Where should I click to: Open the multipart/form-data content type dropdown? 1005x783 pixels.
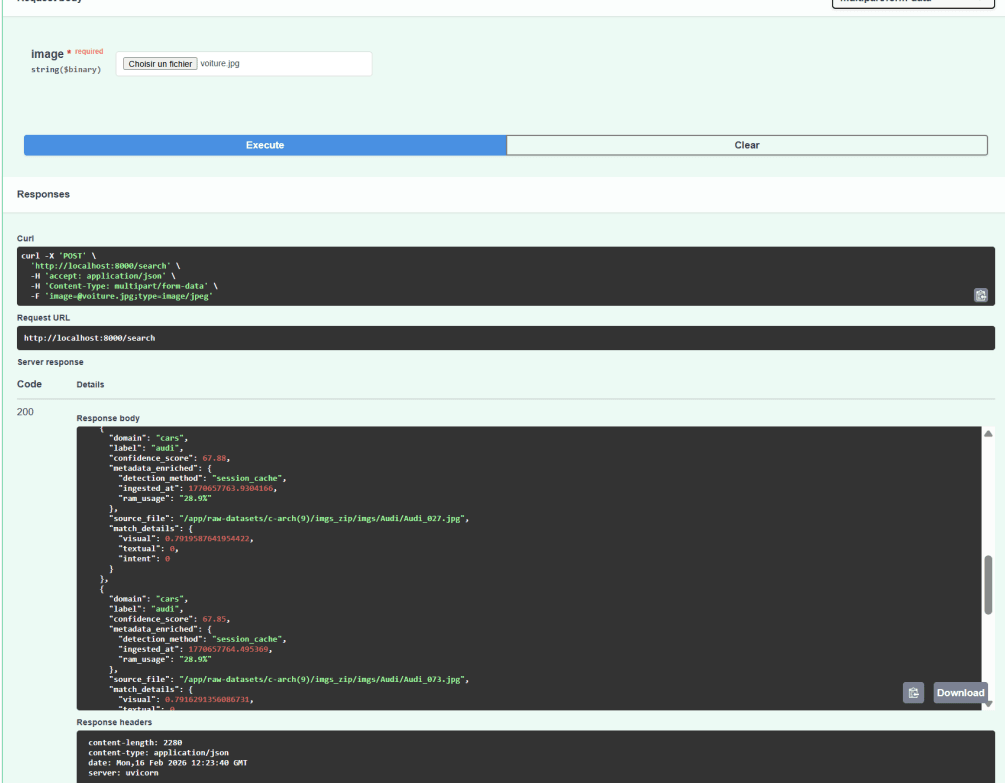913,2
